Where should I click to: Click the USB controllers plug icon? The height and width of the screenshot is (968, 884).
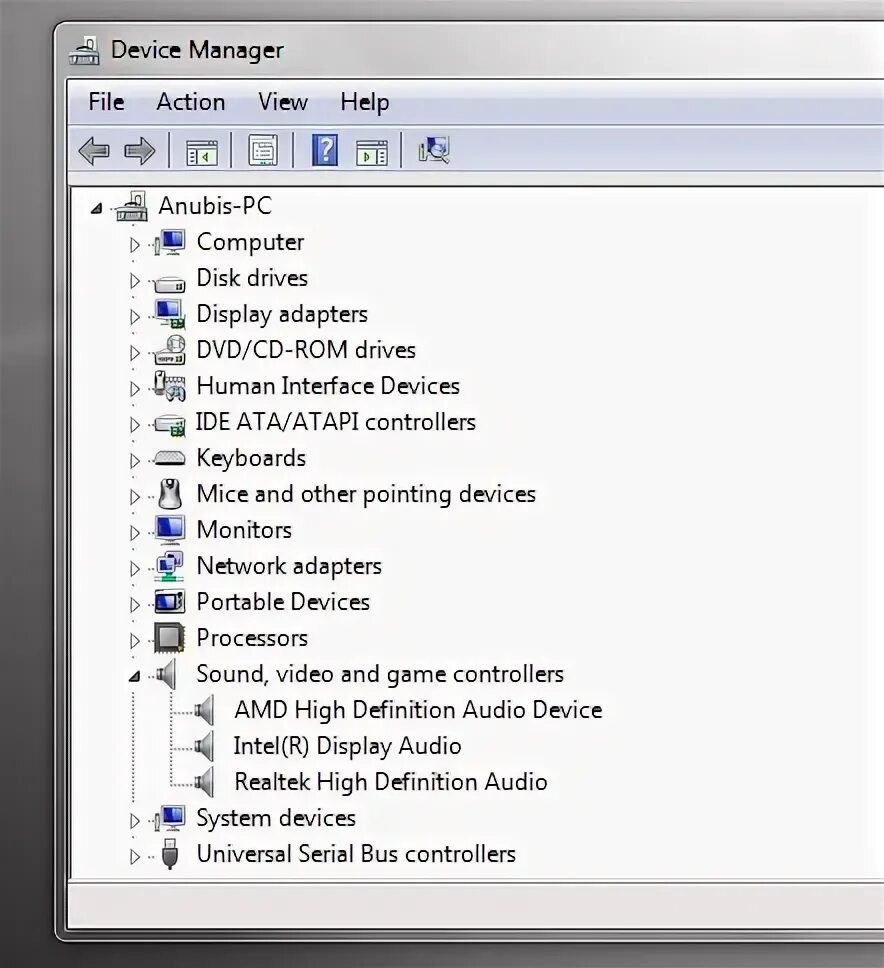[170, 854]
